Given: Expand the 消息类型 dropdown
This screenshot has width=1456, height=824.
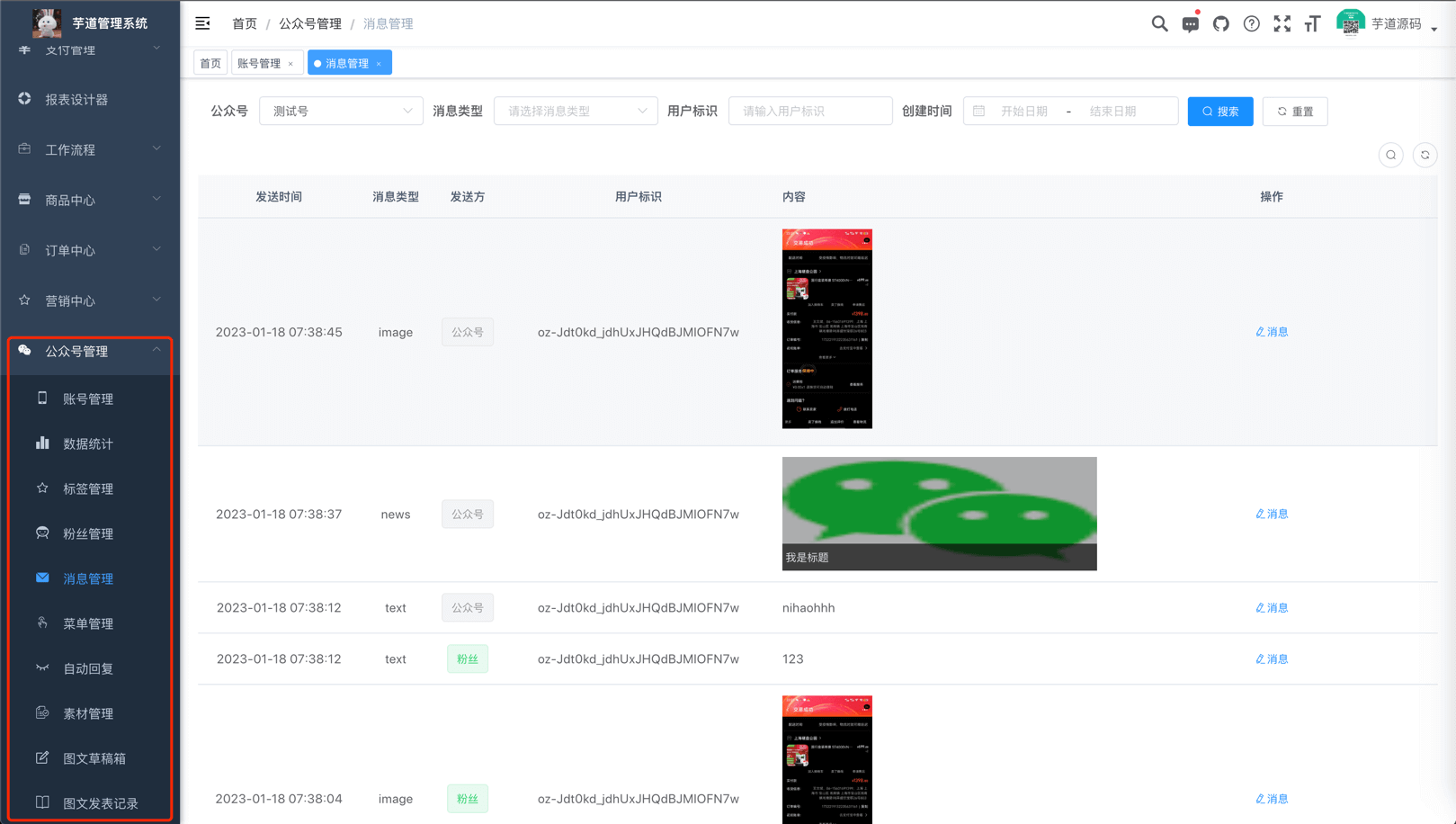Looking at the screenshot, I should (576, 110).
